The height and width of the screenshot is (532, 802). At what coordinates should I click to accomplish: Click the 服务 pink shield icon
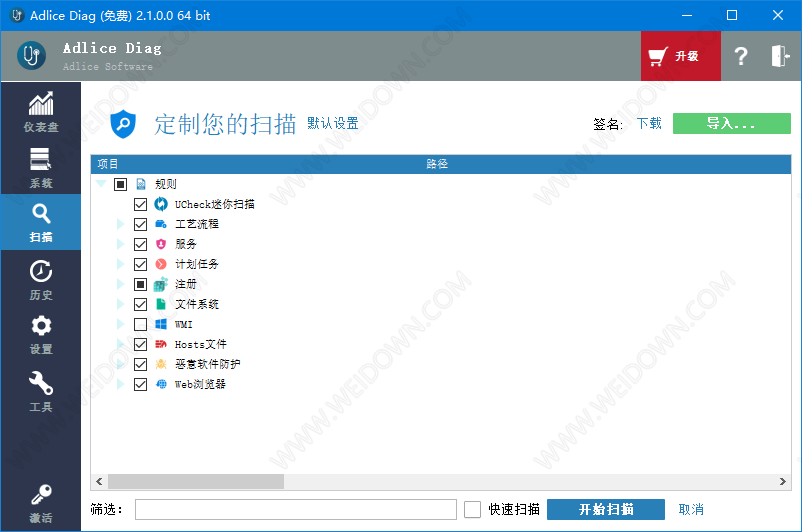click(161, 244)
